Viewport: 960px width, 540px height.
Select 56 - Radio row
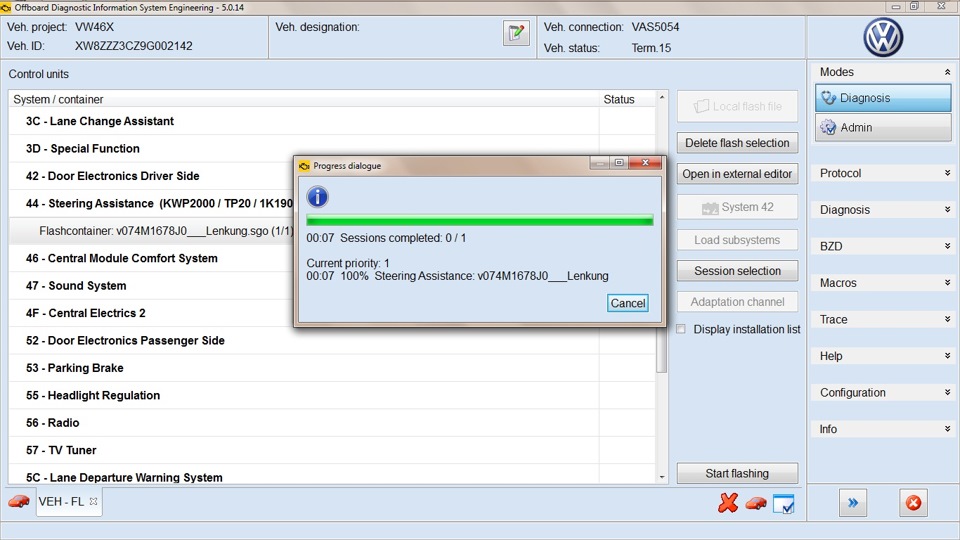click(x=332, y=423)
